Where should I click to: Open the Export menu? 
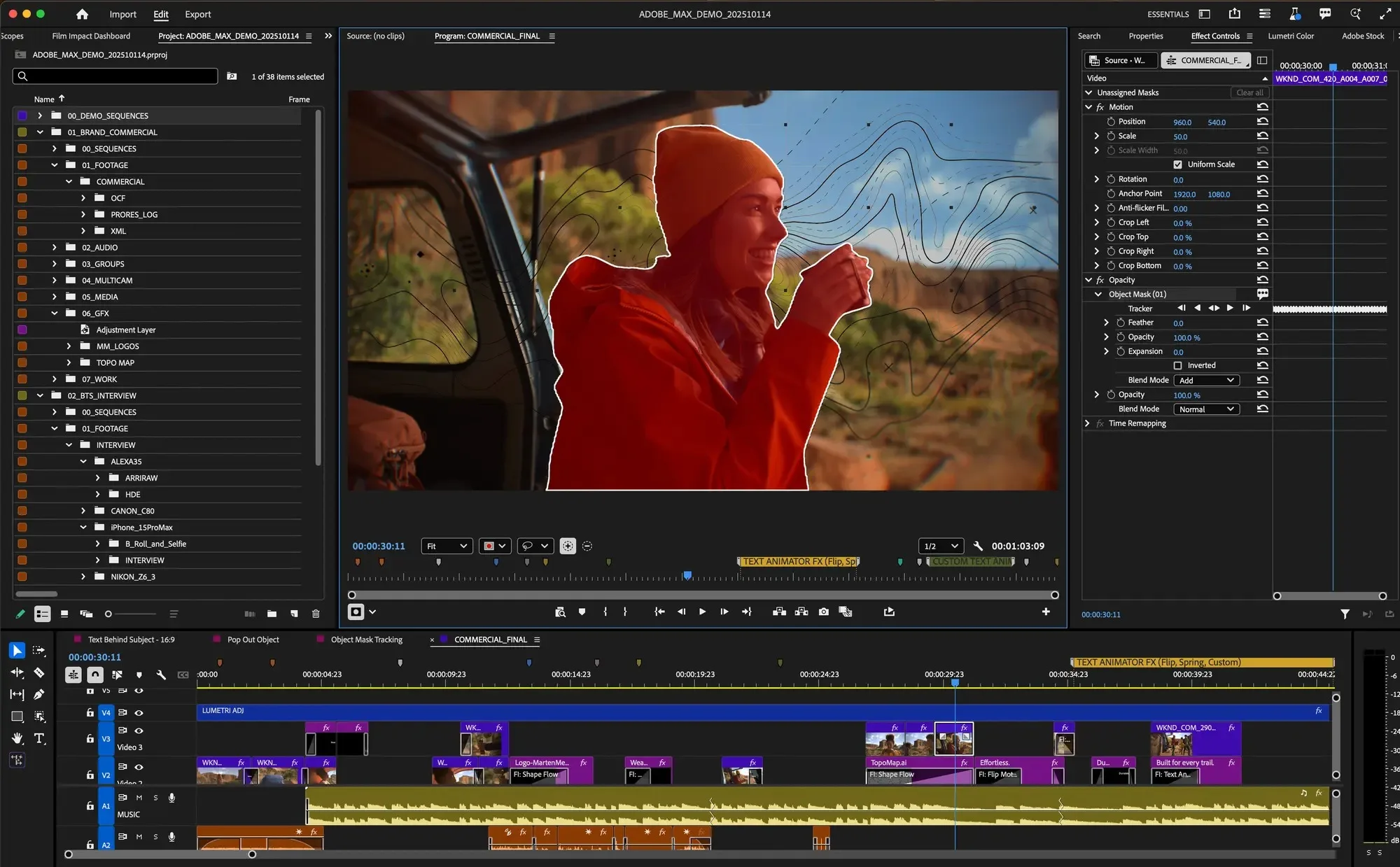tap(197, 14)
